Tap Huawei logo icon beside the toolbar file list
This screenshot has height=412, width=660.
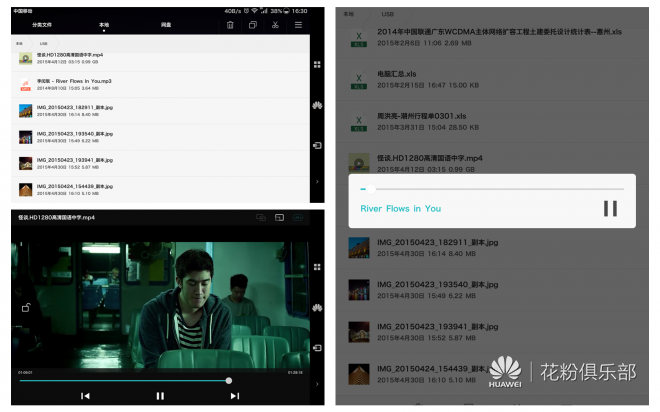point(317,105)
